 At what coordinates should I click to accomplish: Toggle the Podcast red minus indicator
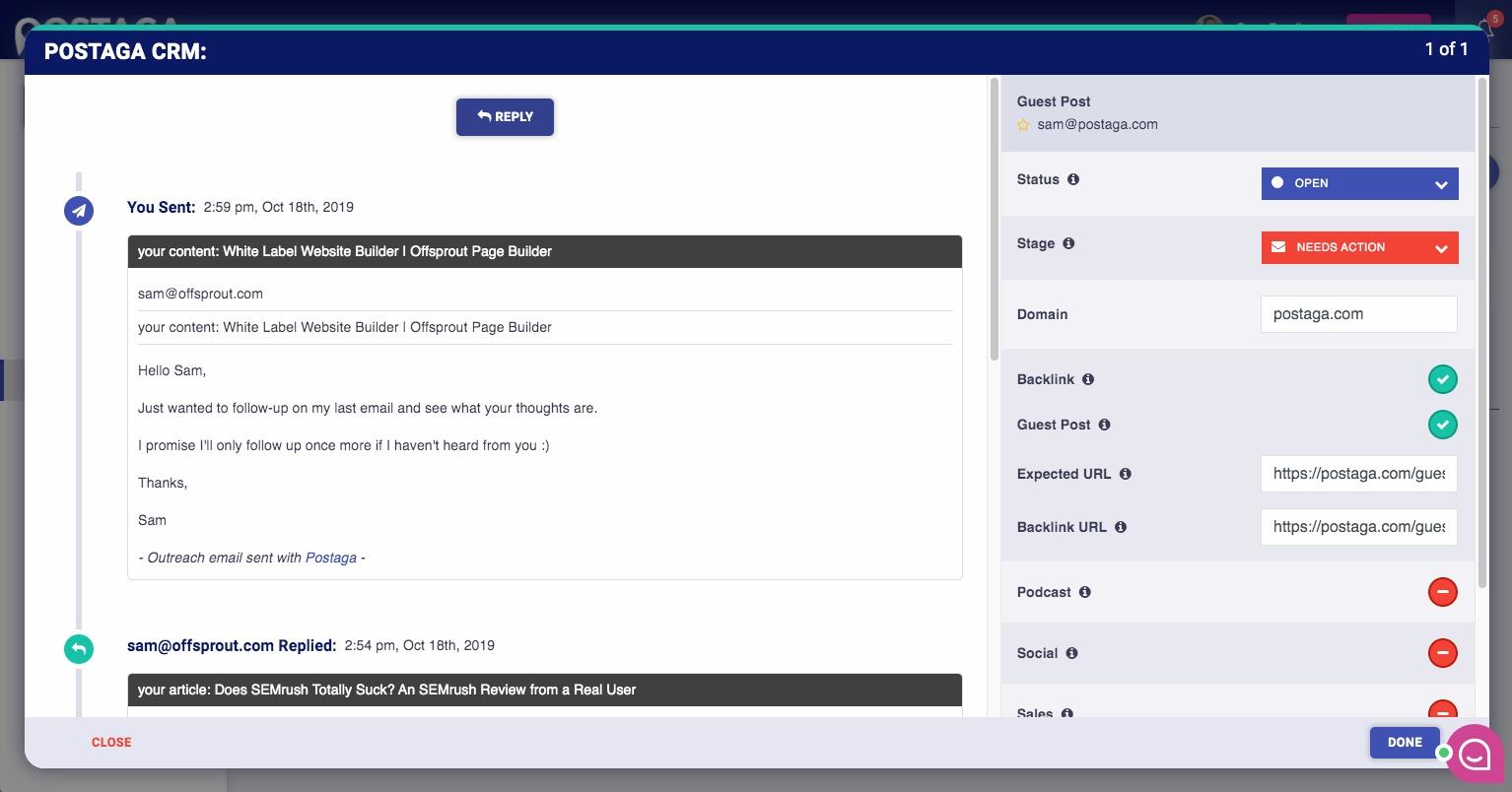(x=1442, y=592)
